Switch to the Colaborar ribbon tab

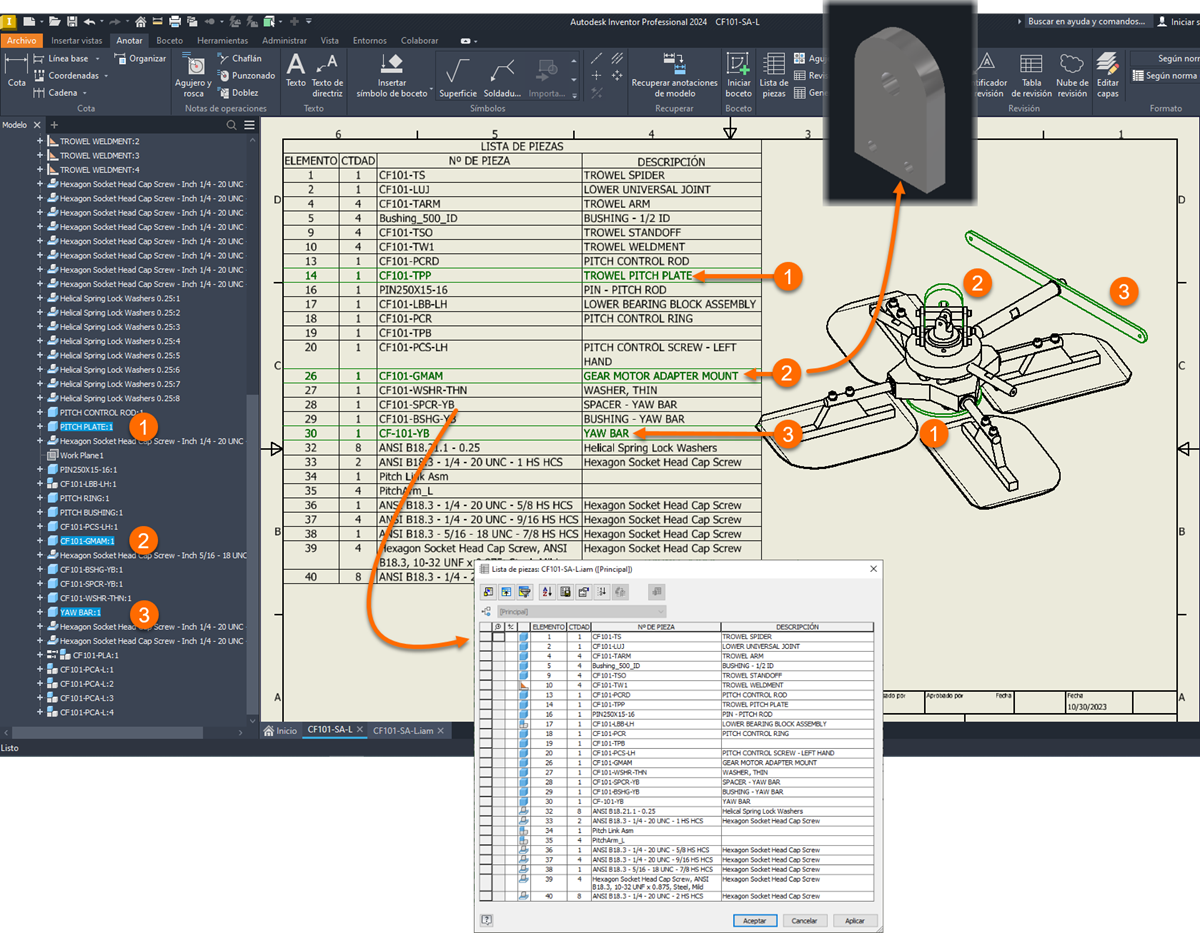point(420,40)
